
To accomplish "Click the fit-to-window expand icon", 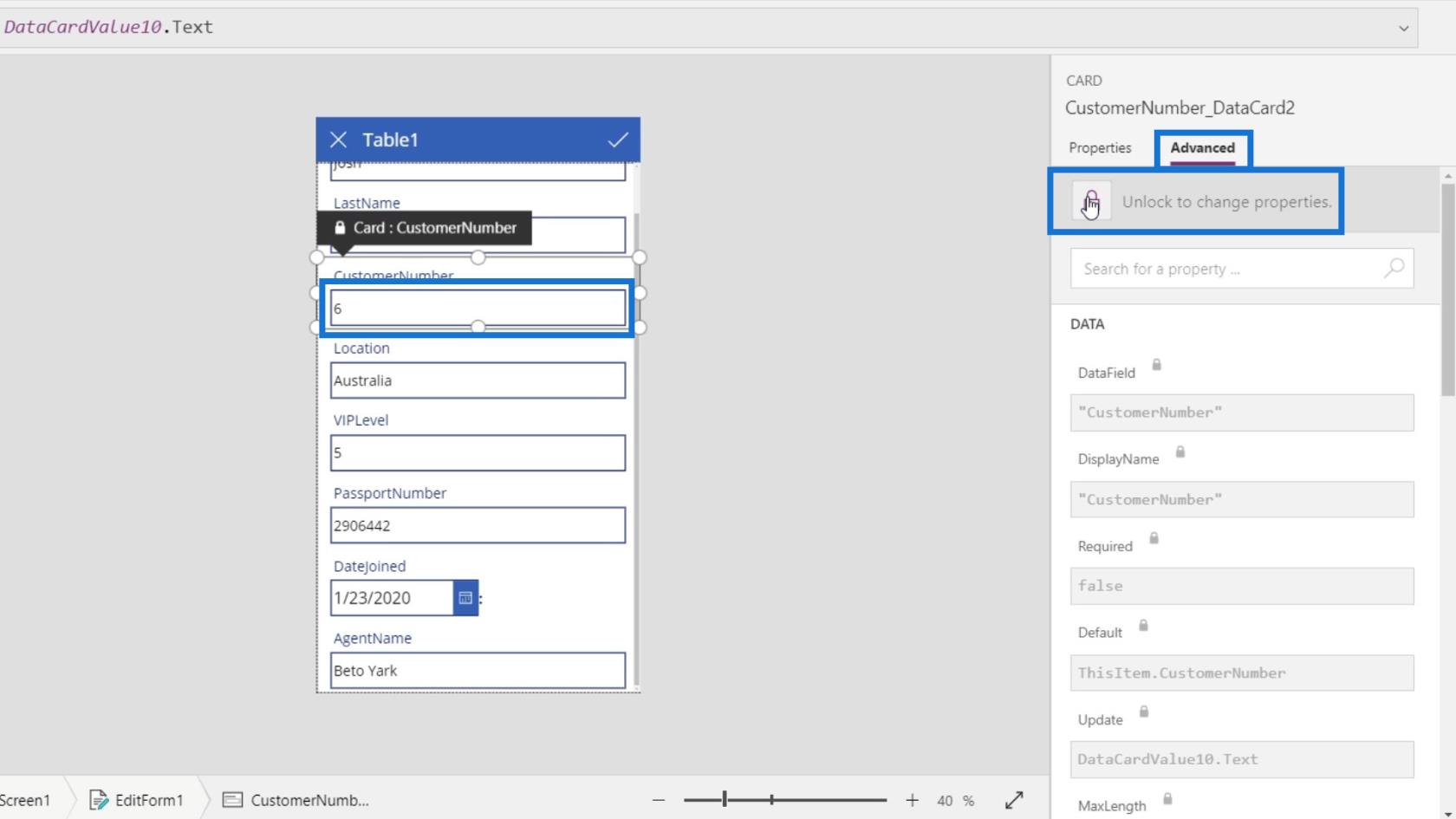I will click(x=1014, y=800).
